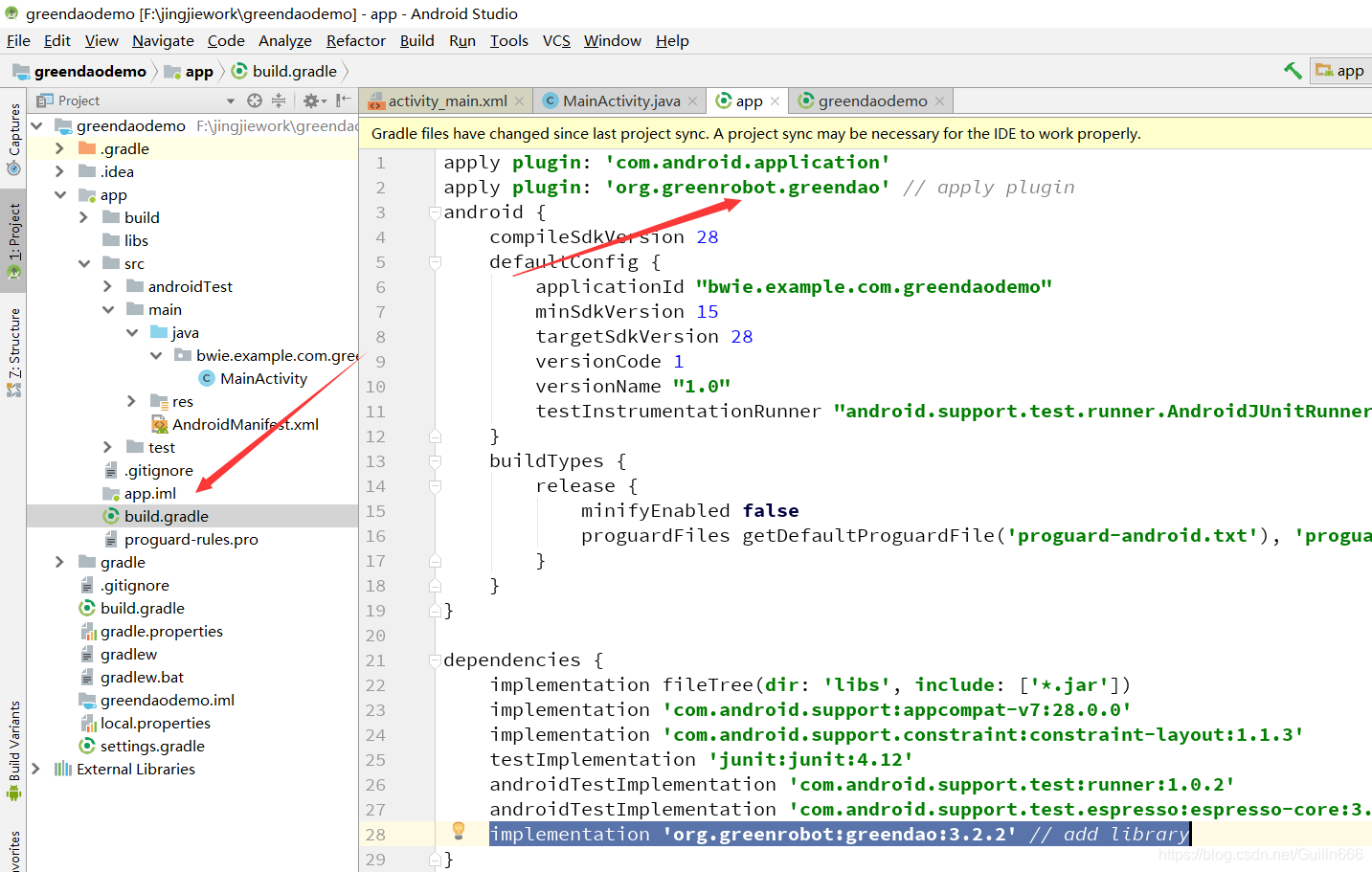
Task: Click the scroll-from-source target icon
Action: point(255,101)
